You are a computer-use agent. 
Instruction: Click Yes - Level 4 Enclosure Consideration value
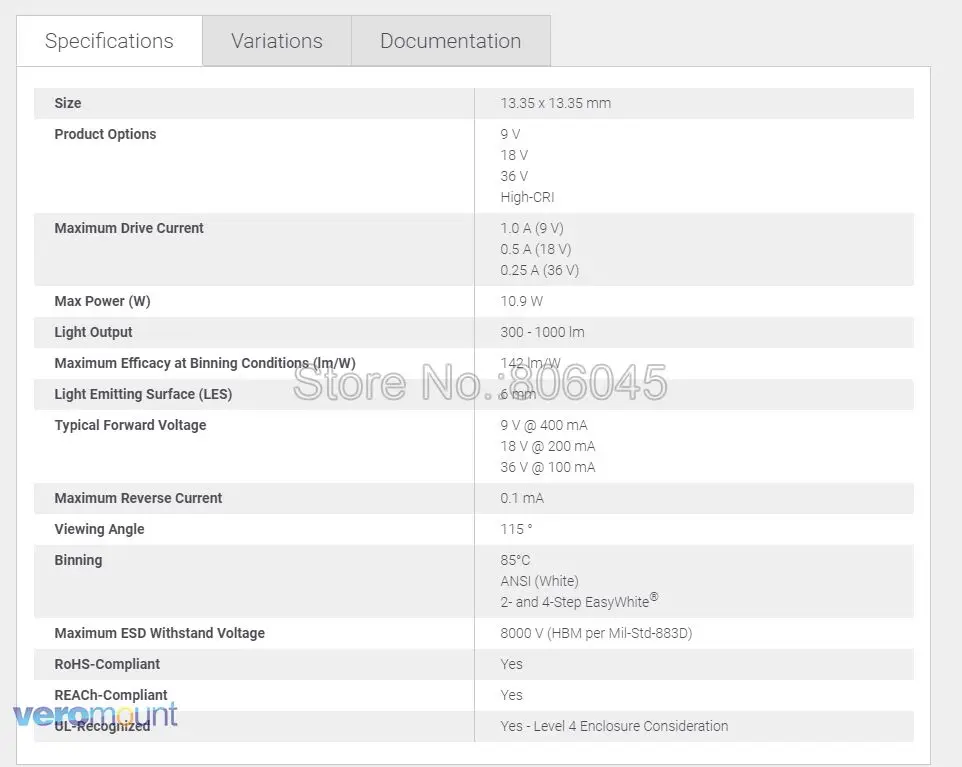(614, 727)
